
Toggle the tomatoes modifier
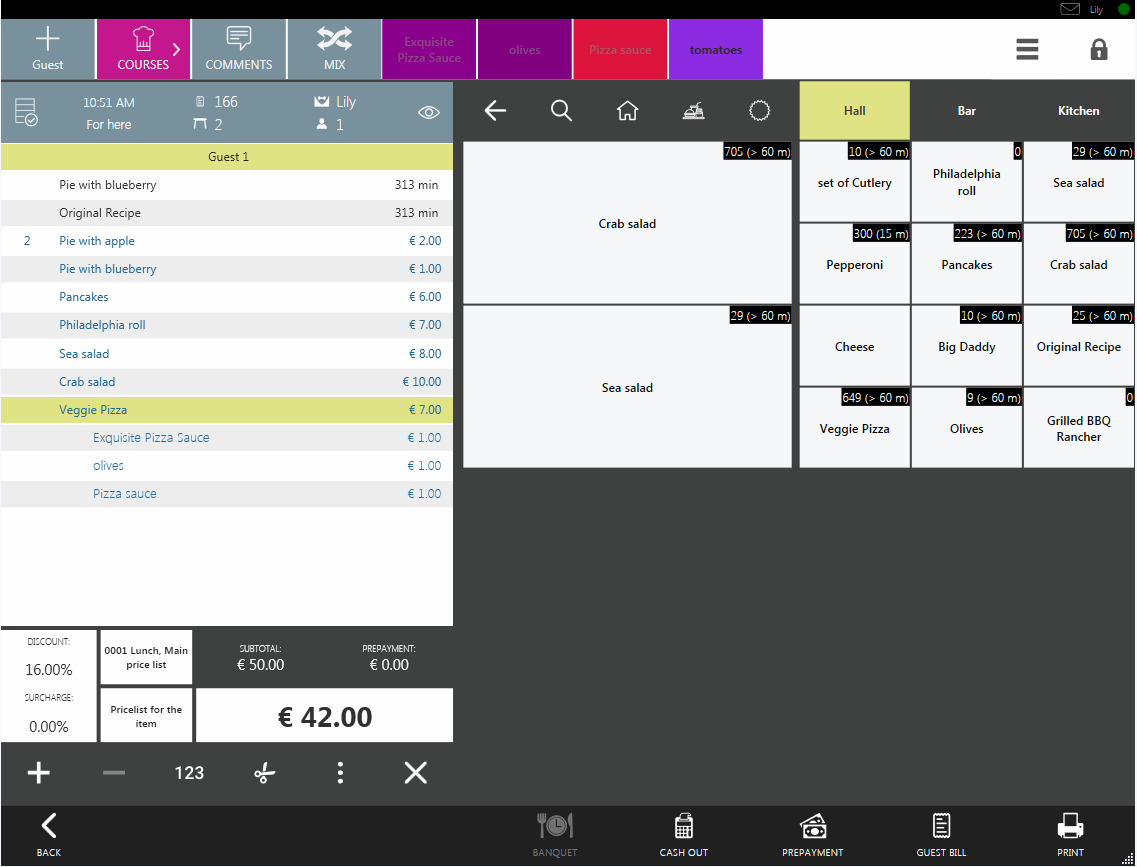(715, 50)
